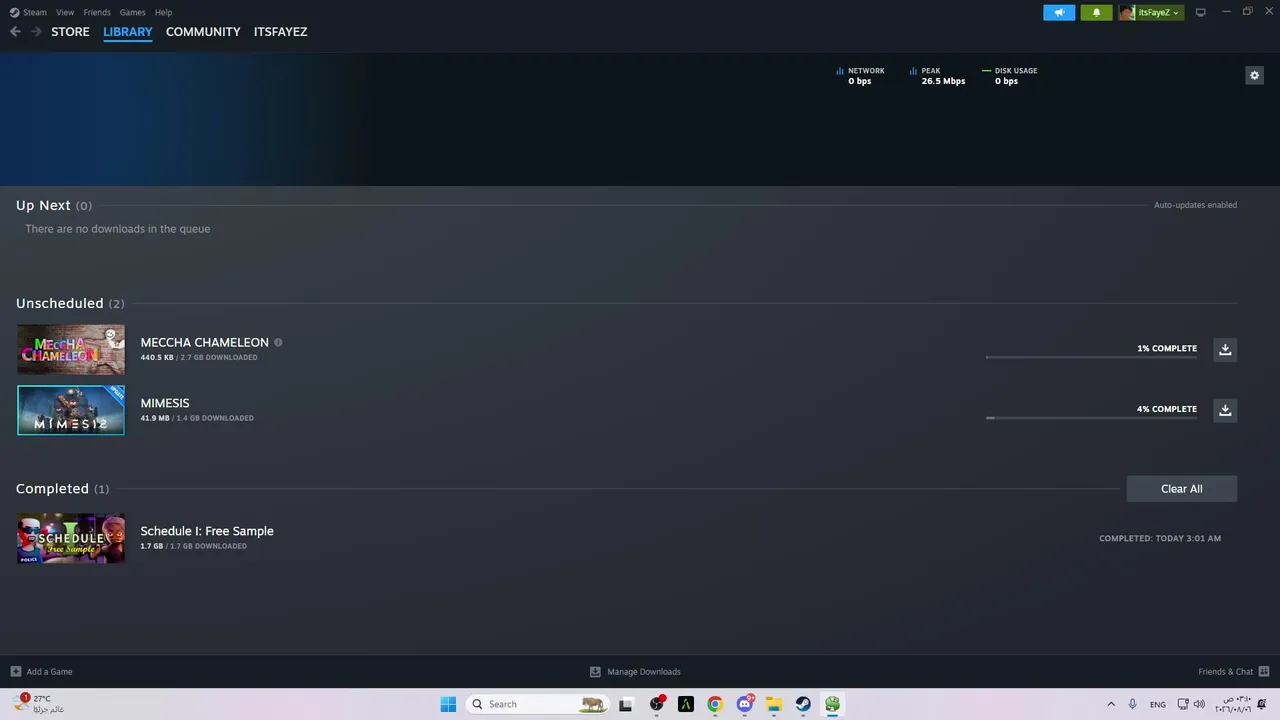Open the green notifications bell
The width and height of the screenshot is (1280, 720).
click(1096, 12)
